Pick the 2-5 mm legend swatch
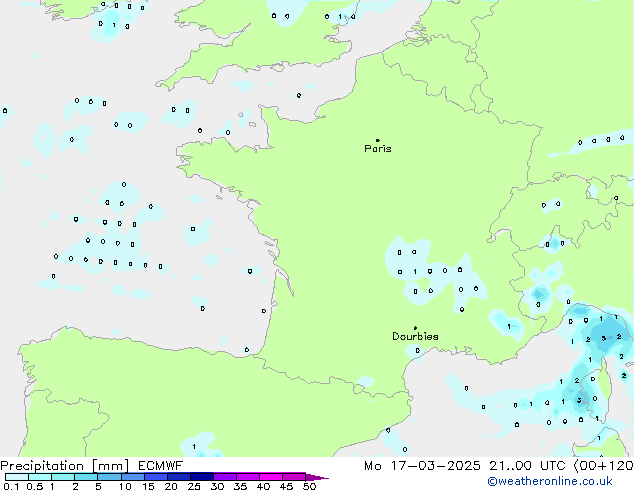 pyautogui.click(x=86, y=477)
